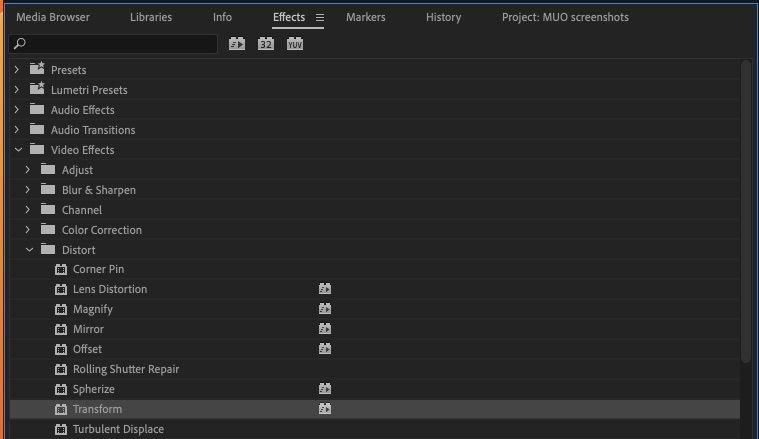Click the Magnify effect icon
The image size is (759, 439).
click(x=61, y=309)
